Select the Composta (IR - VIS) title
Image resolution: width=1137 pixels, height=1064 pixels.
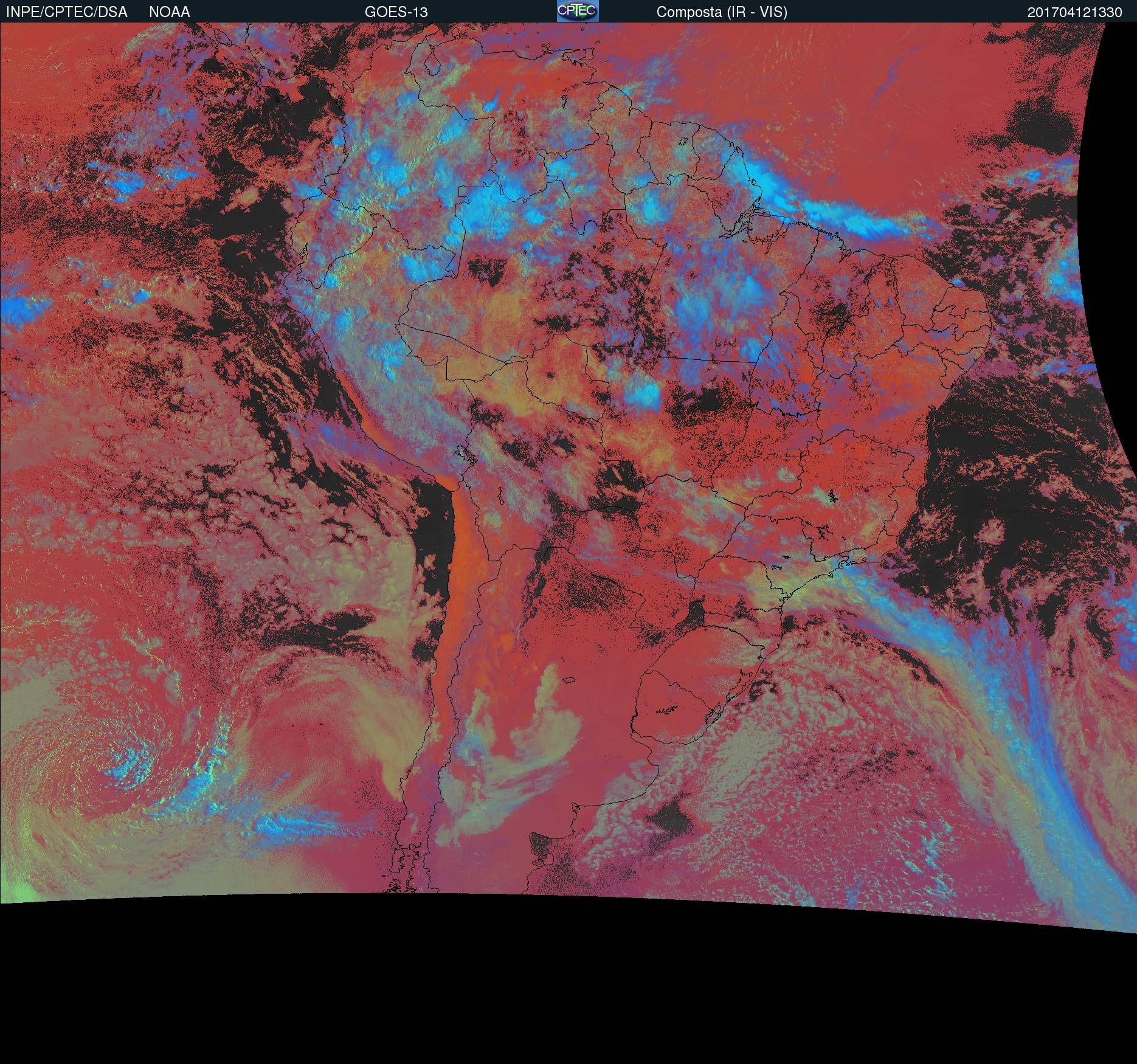pyautogui.click(x=722, y=12)
